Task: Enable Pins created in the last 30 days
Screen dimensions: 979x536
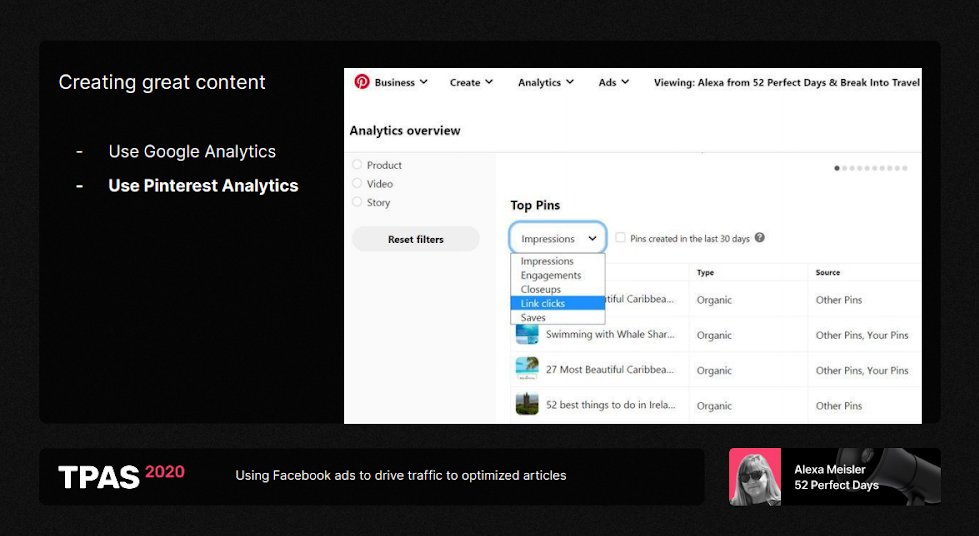Action: tap(621, 238)
